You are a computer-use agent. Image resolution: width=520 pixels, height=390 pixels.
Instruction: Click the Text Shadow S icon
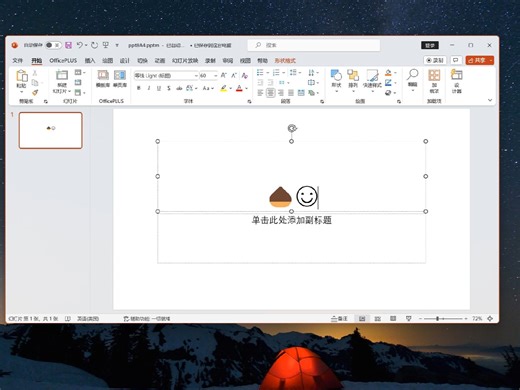(169, 88)
